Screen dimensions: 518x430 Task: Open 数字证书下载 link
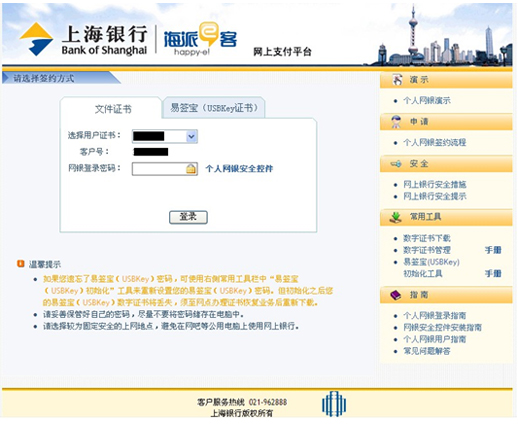[x=427, y=238]
